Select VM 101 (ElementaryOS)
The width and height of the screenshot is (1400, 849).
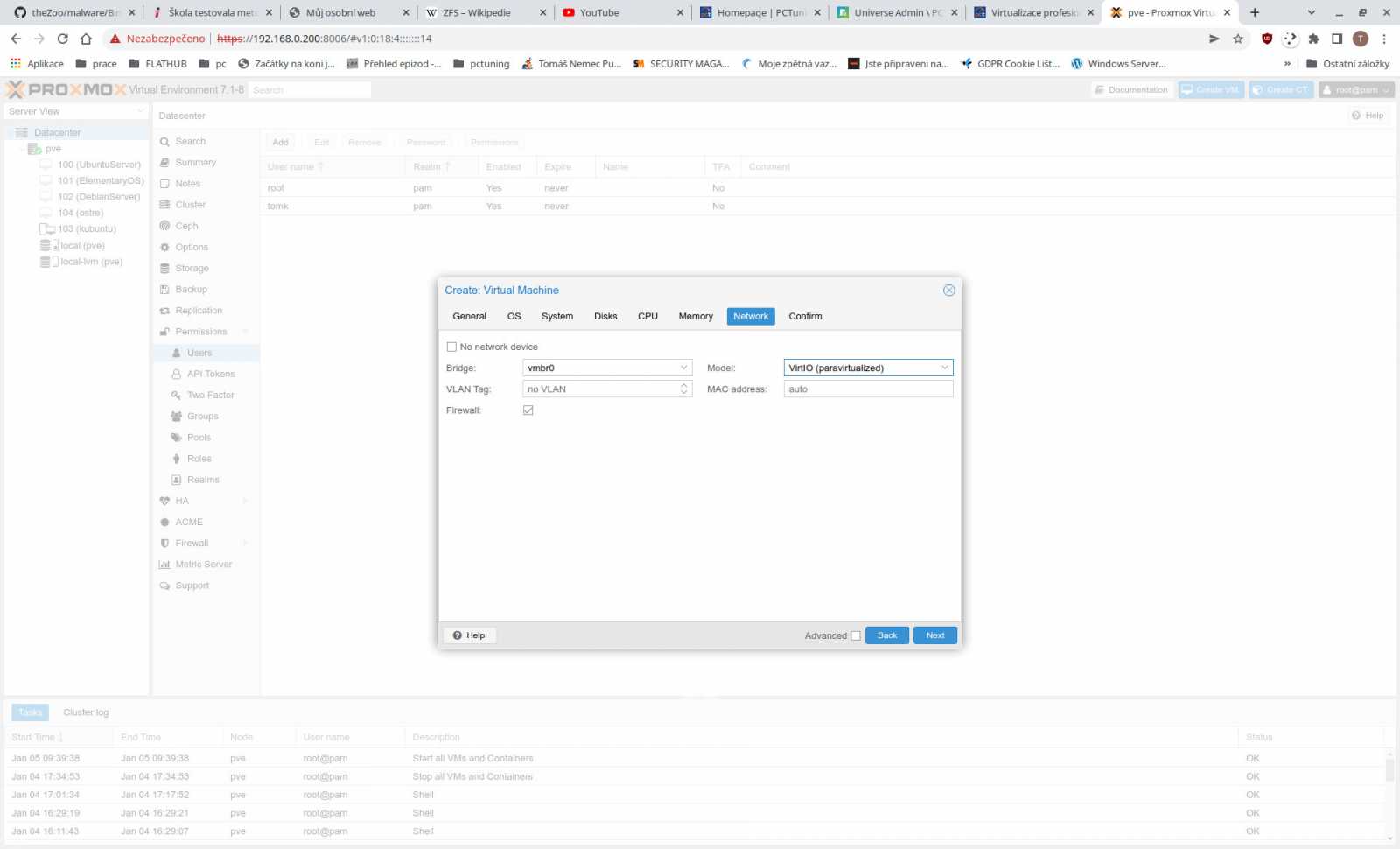[101, 181]
